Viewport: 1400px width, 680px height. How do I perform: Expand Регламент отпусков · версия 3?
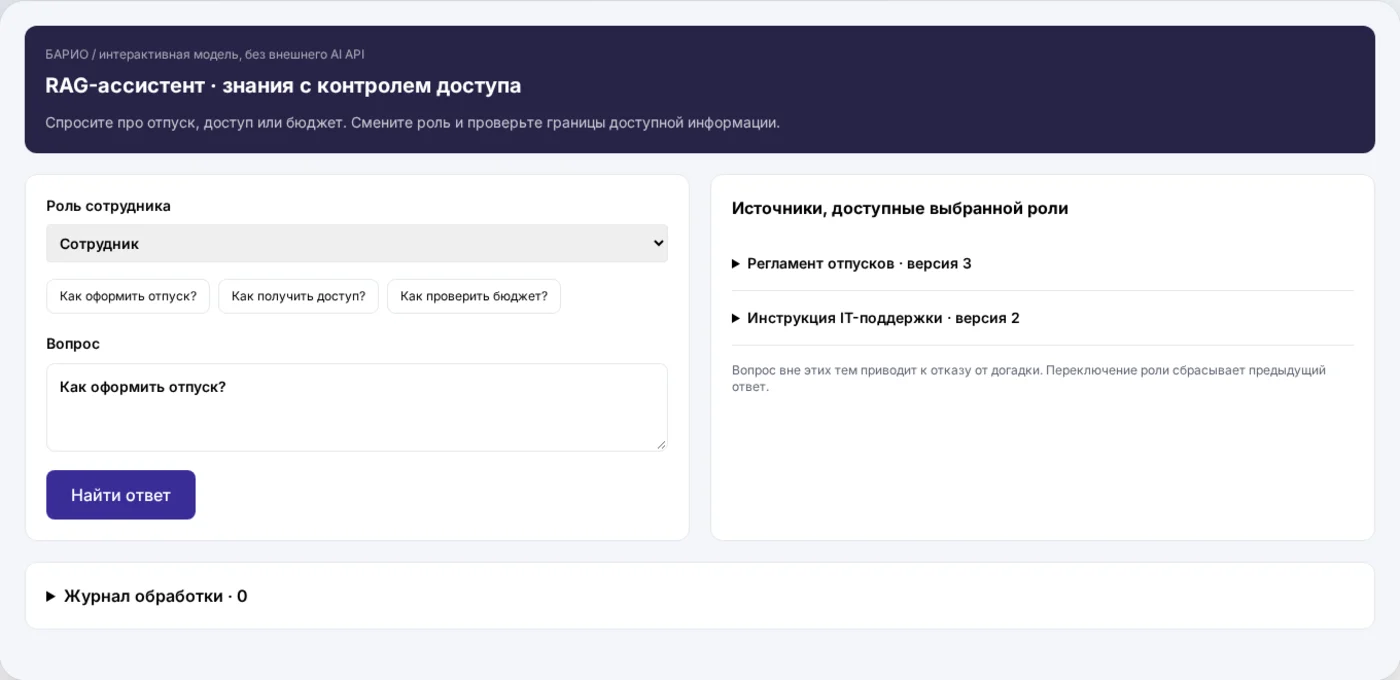[x=1043, y=264]
